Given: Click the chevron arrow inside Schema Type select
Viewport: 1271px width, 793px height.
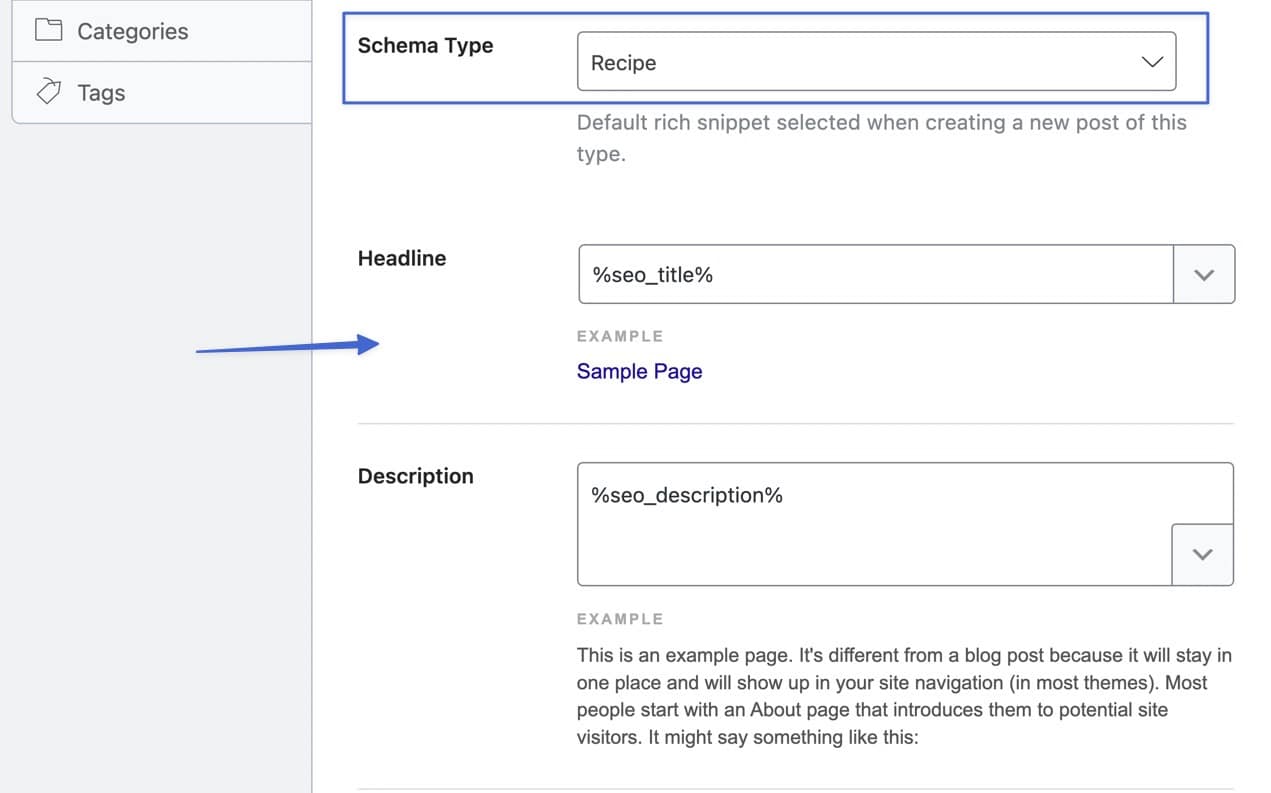Looking at the screenshot, I should pyautogui.click(x=1152, y=62).
